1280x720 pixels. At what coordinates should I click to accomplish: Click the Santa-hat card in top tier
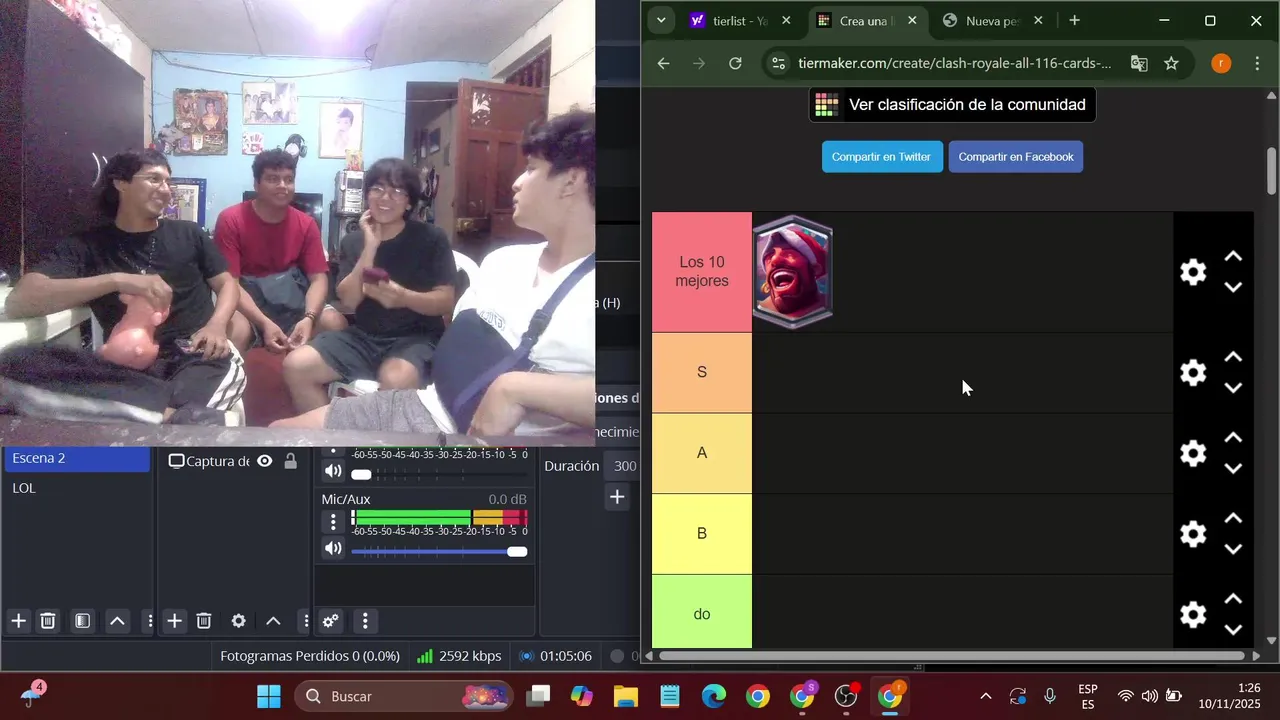click(793, 271)
